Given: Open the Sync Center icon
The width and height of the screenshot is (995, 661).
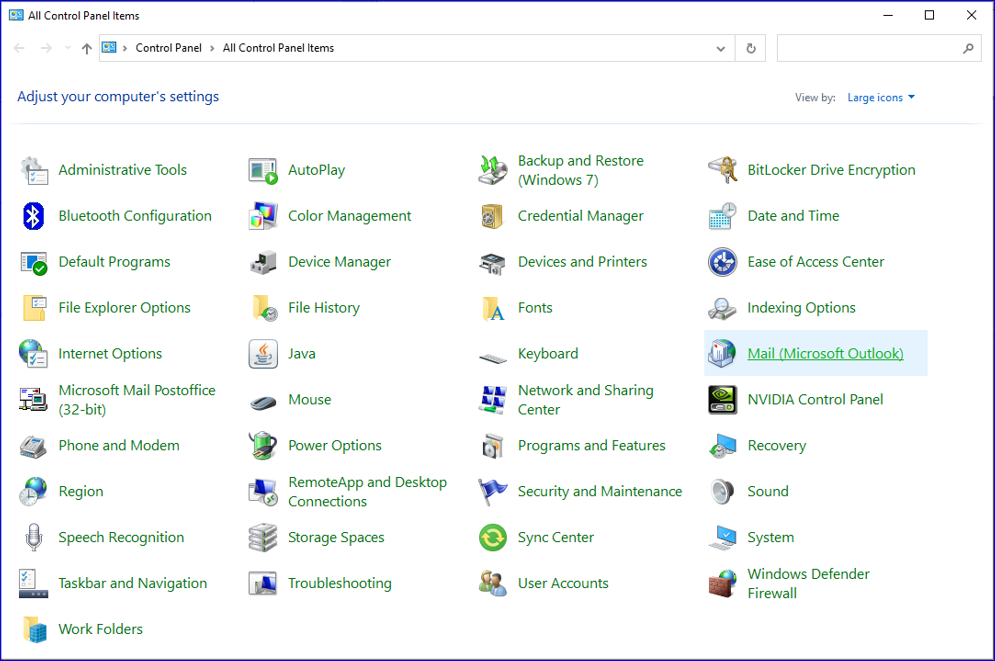Looking at the screenshot, I should click(x=492, y=537).
